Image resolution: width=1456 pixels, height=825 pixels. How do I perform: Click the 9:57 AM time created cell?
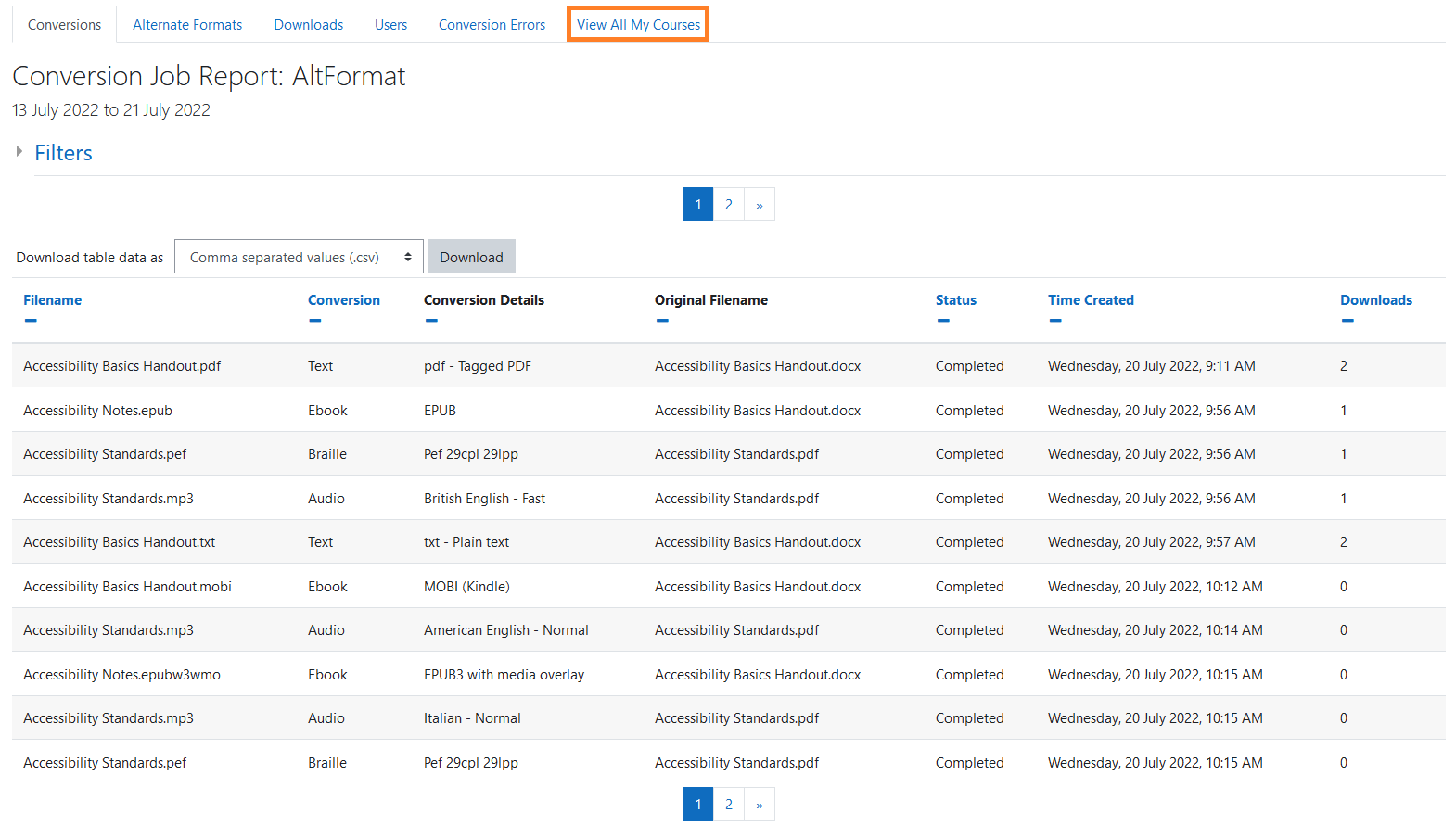[1152, 542]
